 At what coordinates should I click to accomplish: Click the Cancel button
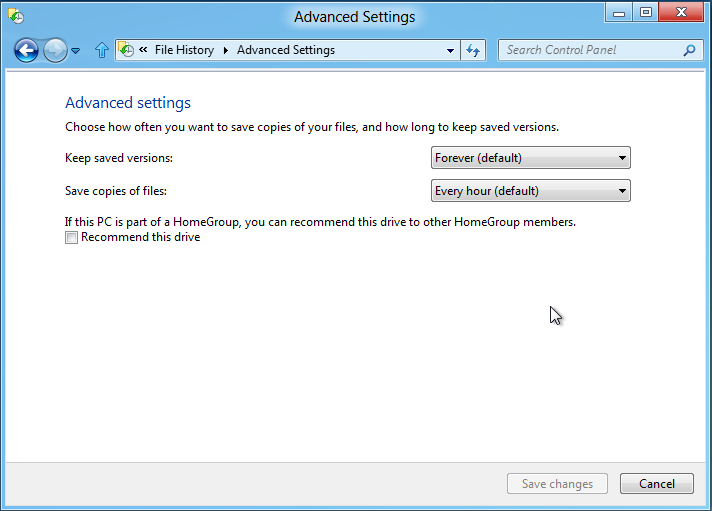pos(656,484)
